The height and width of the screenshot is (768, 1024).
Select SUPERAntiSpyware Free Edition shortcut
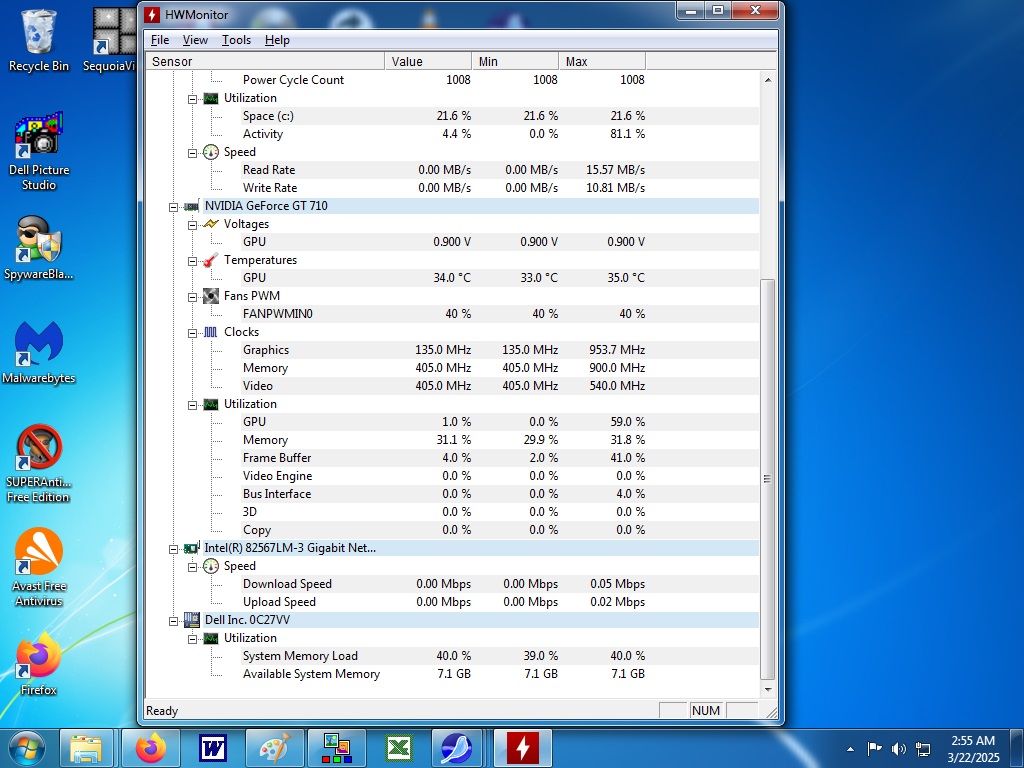click(39, 464)
